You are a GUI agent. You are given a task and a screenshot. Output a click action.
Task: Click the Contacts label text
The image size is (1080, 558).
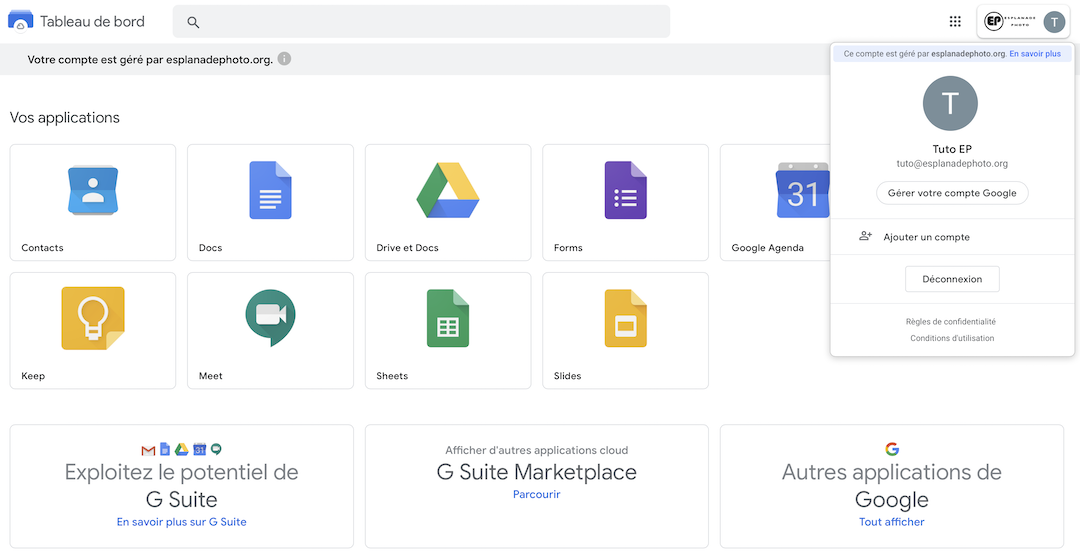click(x=42, y=248)
